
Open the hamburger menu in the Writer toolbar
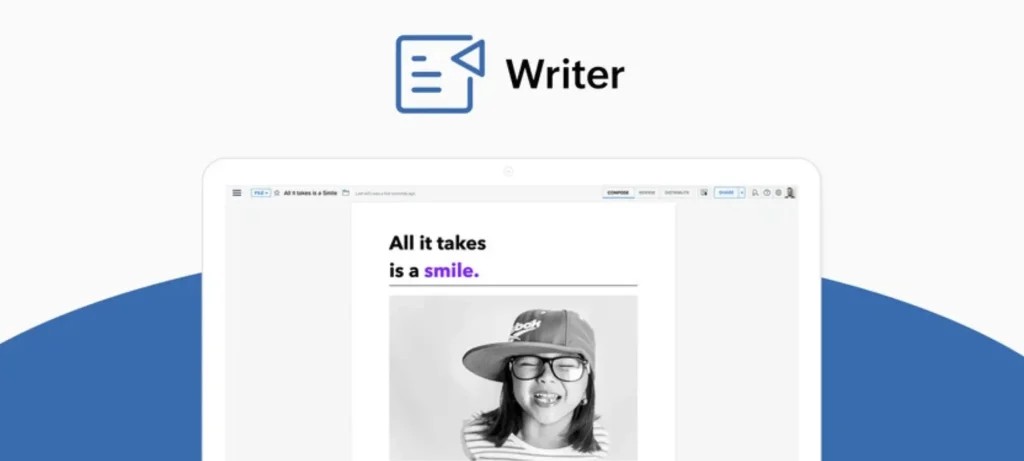tap(237, 193)
